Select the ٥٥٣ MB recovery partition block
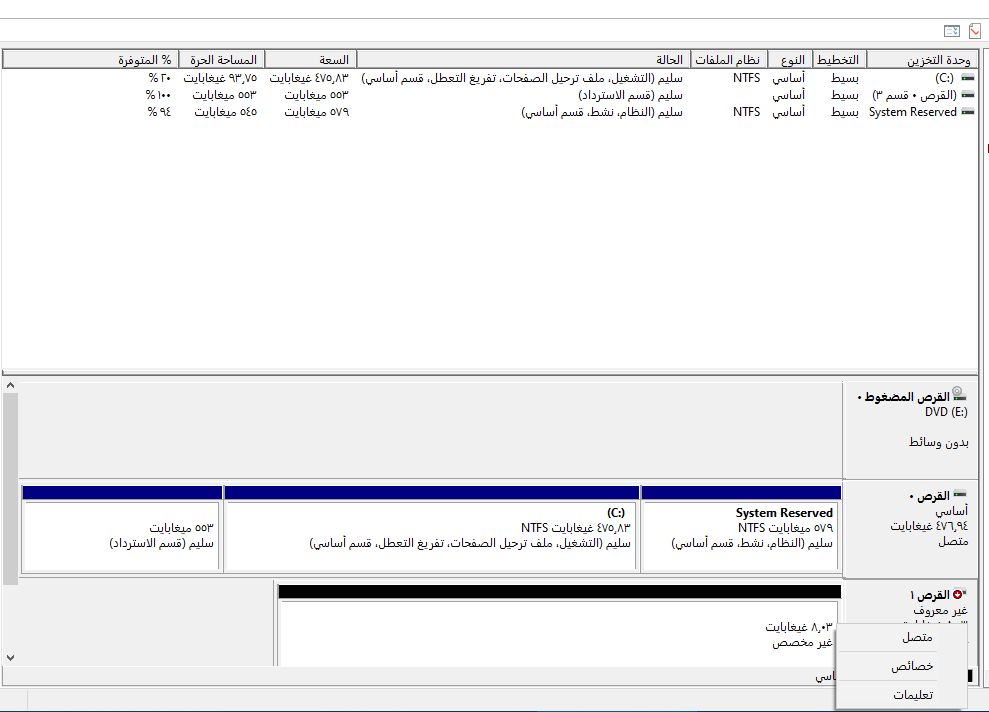This screenshot has width=989, height=712. pos(122,528)
